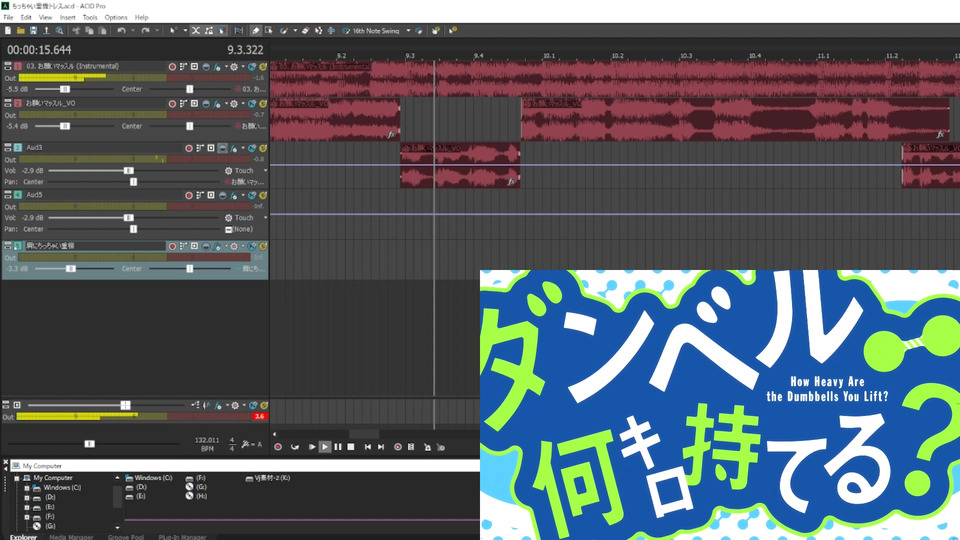
Task: Click the 03. Instrumental volume slider handle
Action: [65, 89]
